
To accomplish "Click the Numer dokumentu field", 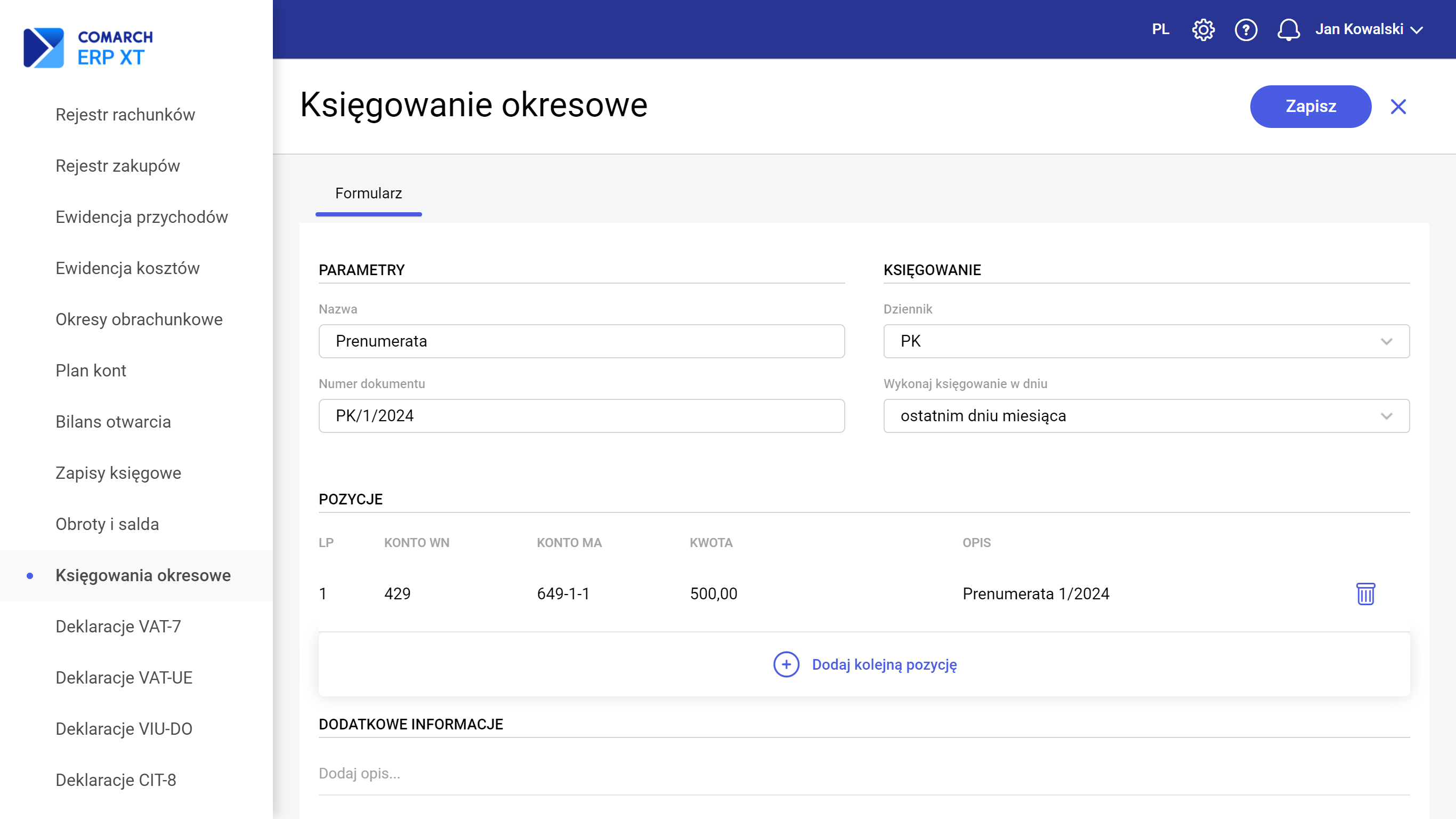I will tap(581, 416).
